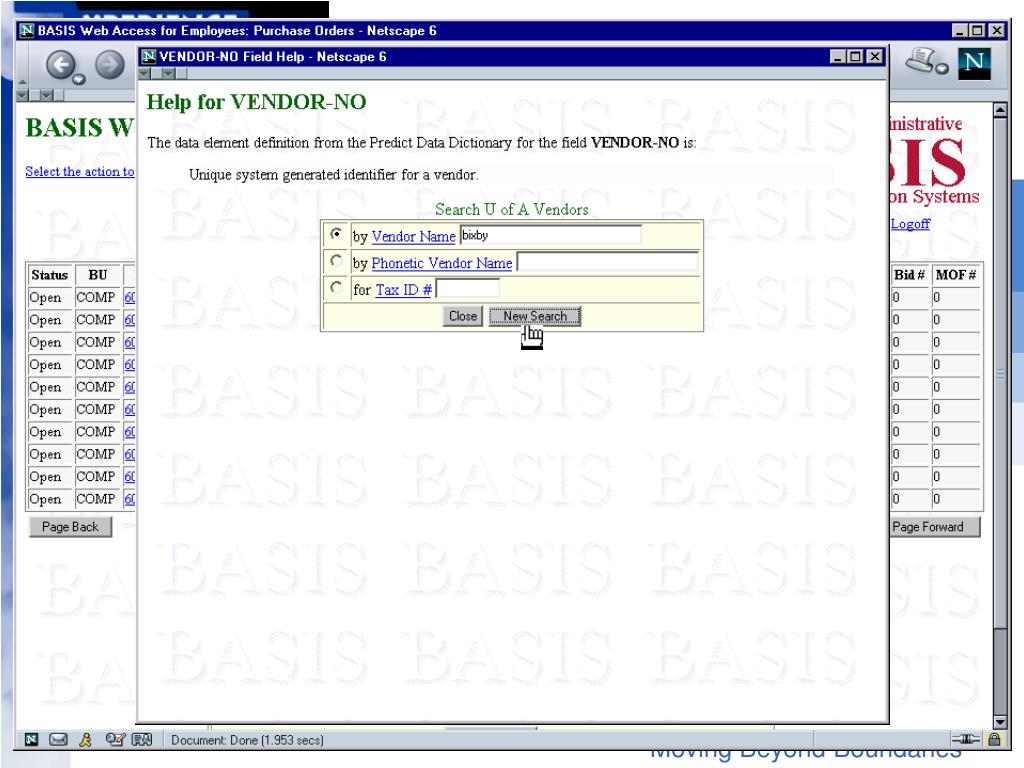Click the Page Back button in the Purchase Orders window
This screenshot has width=1024, height=768.
71,527
